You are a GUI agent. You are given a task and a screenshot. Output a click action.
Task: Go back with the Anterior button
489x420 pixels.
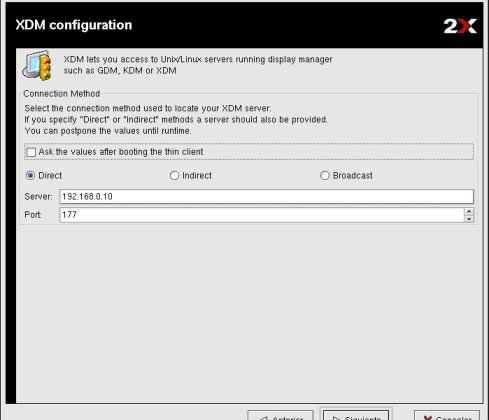(x=280, y=416)
